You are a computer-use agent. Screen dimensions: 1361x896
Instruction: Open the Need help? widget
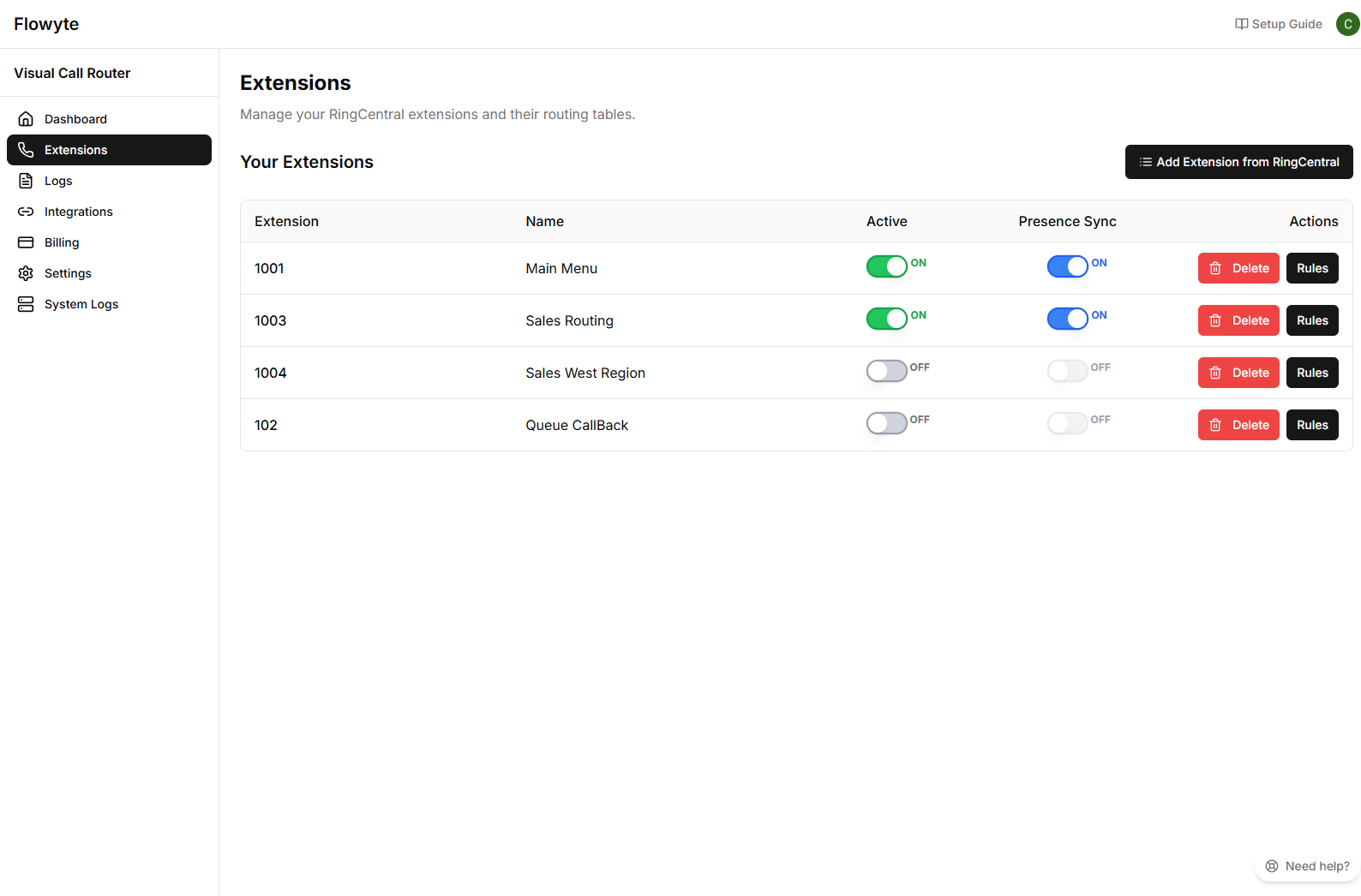pos(1307,866)
